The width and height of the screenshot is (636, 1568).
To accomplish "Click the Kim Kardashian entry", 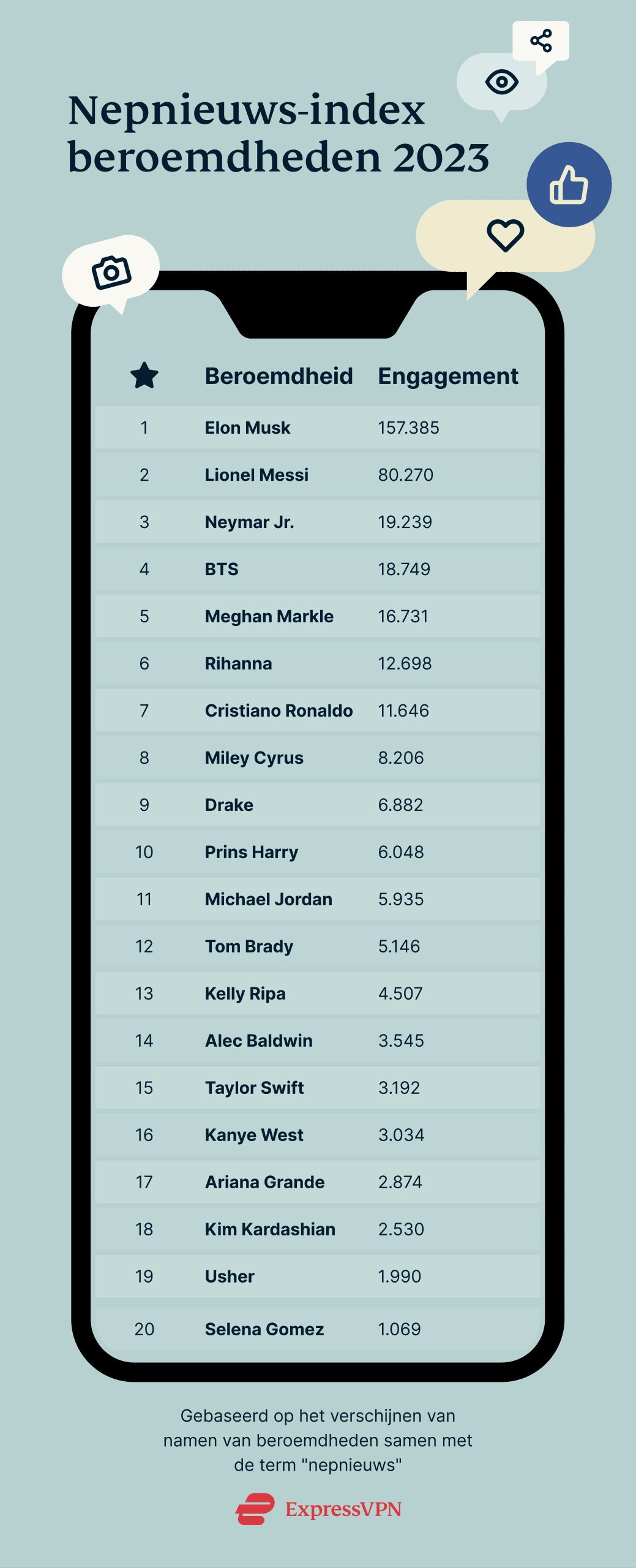I will pos(270,1229).
